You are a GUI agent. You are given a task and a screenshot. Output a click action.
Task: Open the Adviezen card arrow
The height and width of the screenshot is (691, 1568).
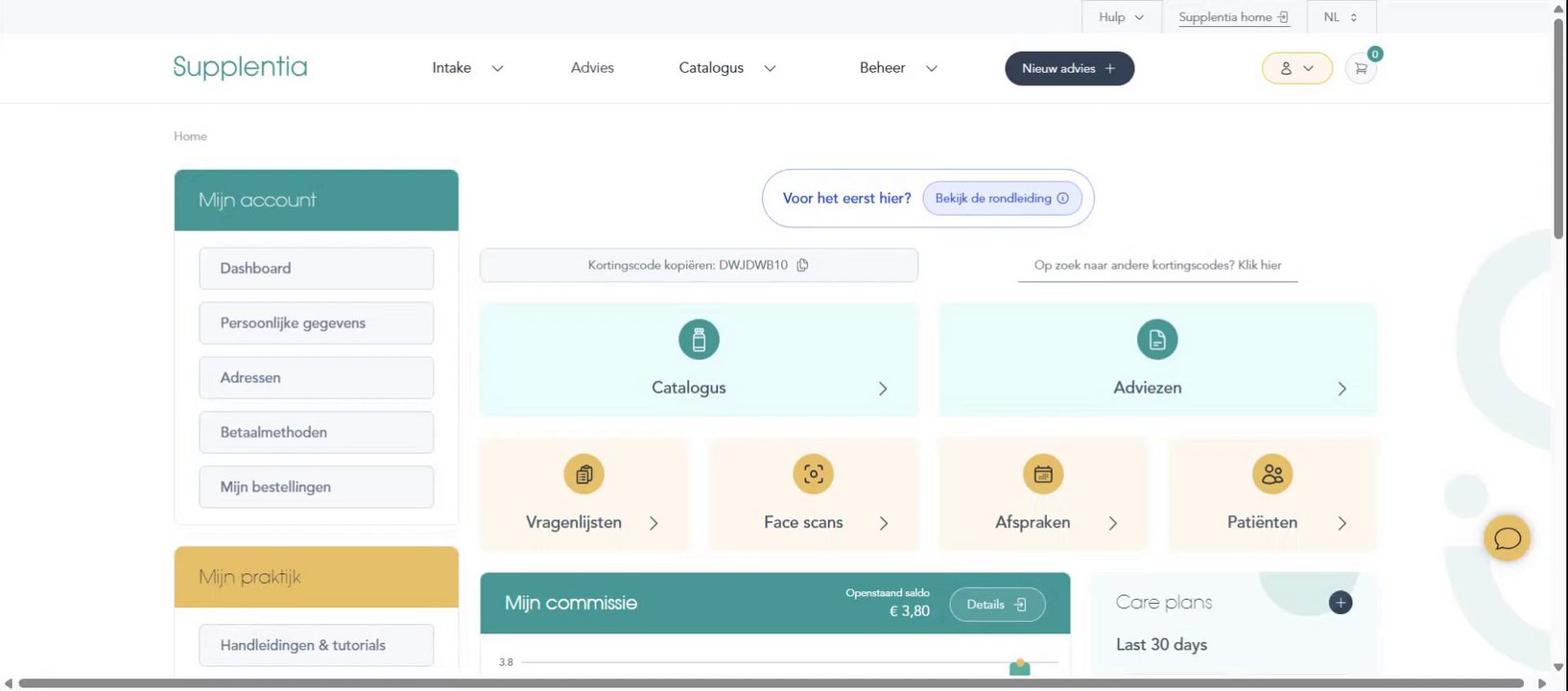click(1342, 389)
